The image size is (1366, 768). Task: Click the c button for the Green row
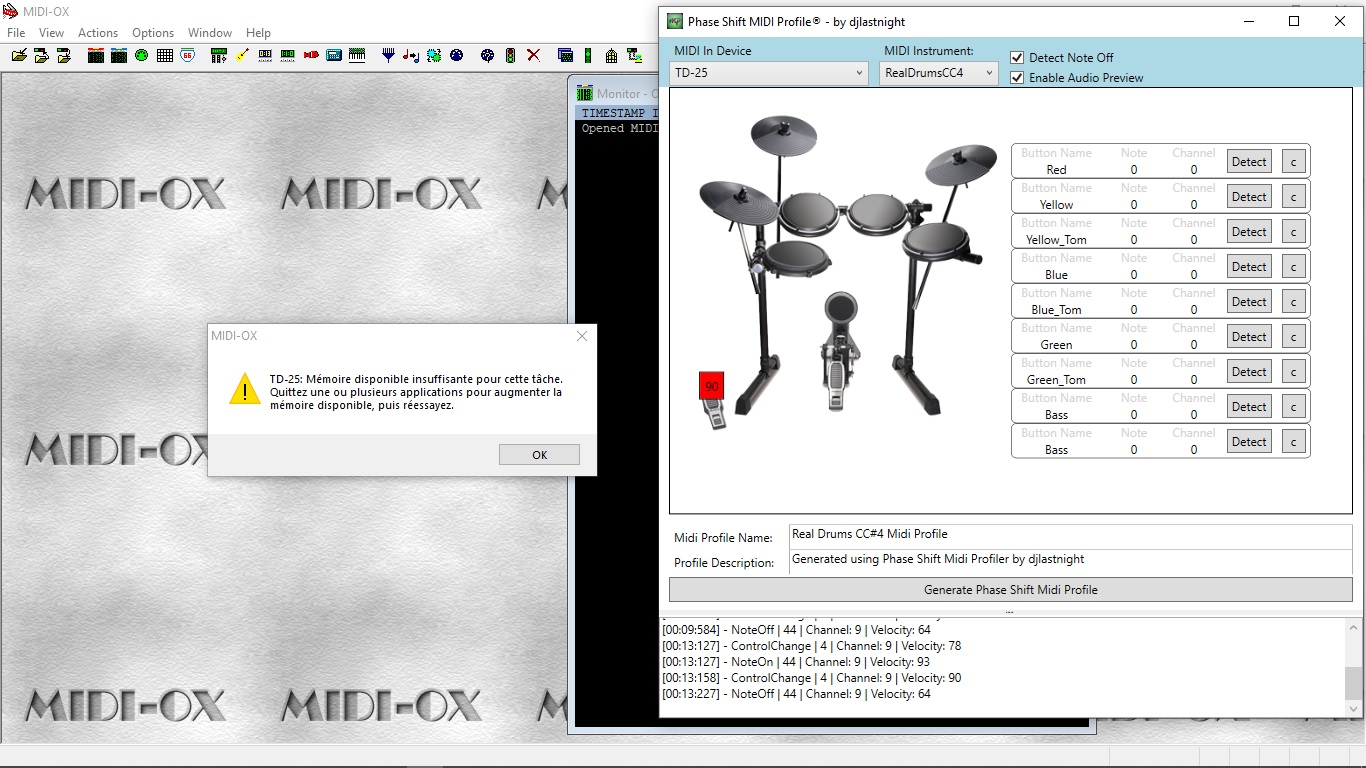(x=1293, y=337)
